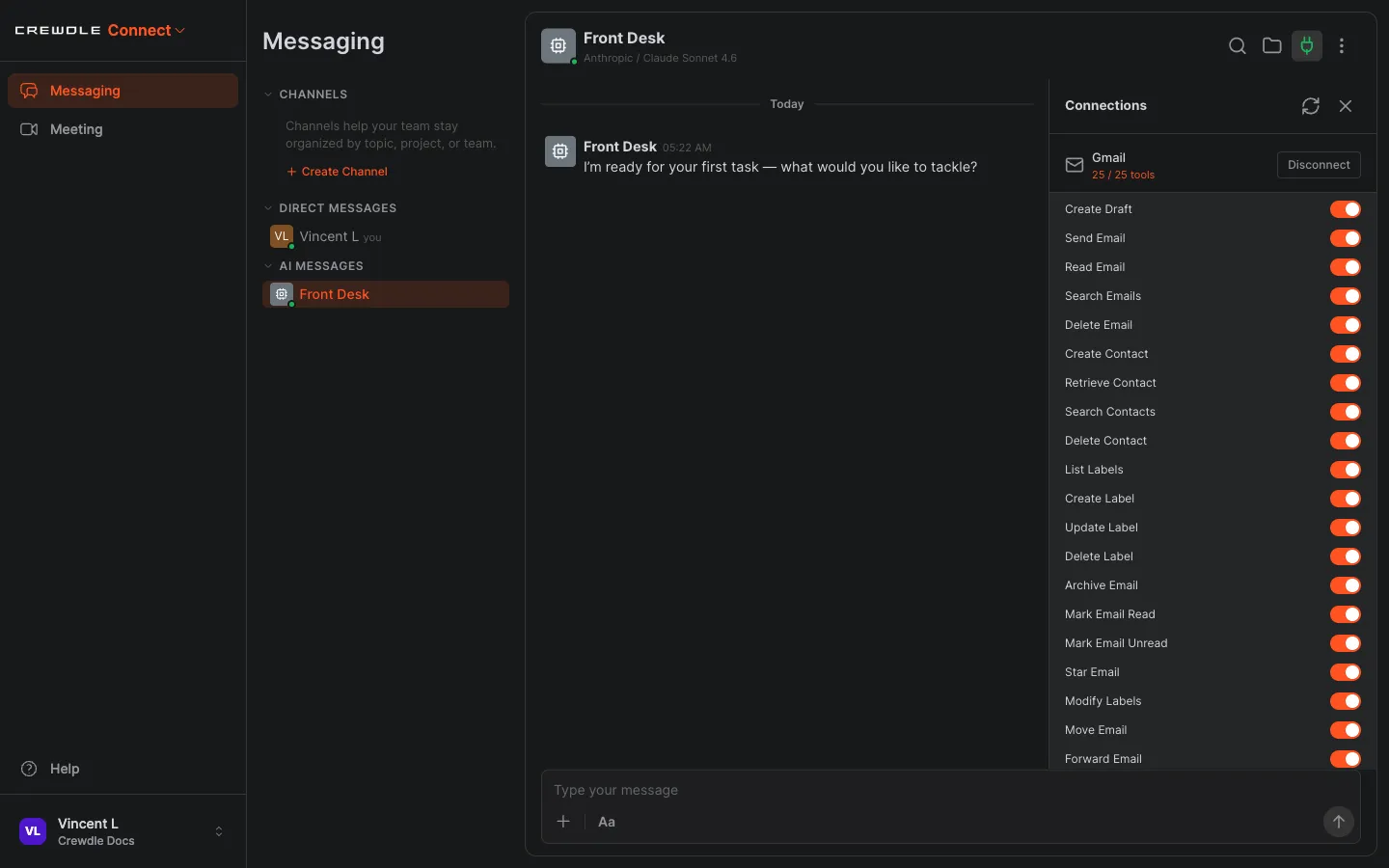
Task: Click the Front Desk sender name in message
Action: (619, 147)
